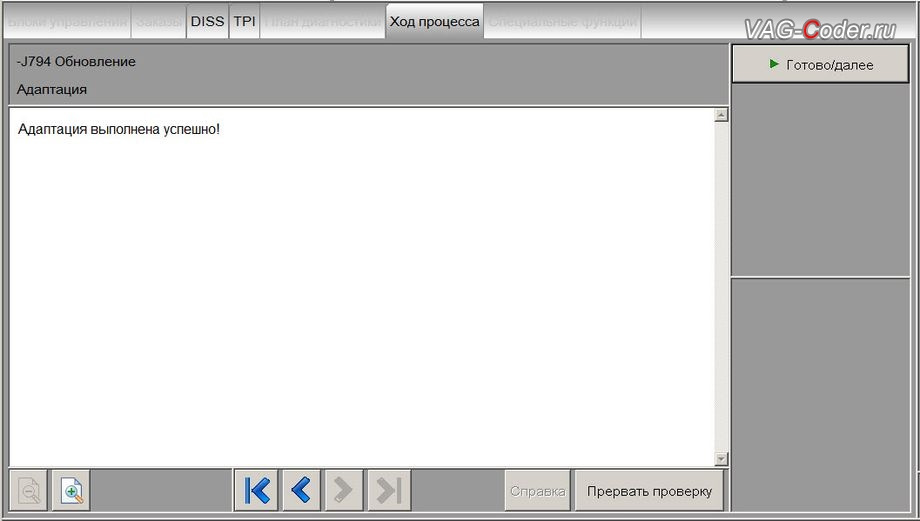Click '-J794 Обновление' header text
The image size is (920, 521).
[x=76, y=62]
